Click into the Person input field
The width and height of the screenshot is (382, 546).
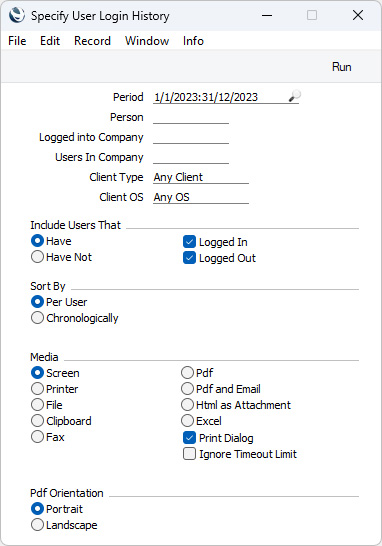click(191, 117)
